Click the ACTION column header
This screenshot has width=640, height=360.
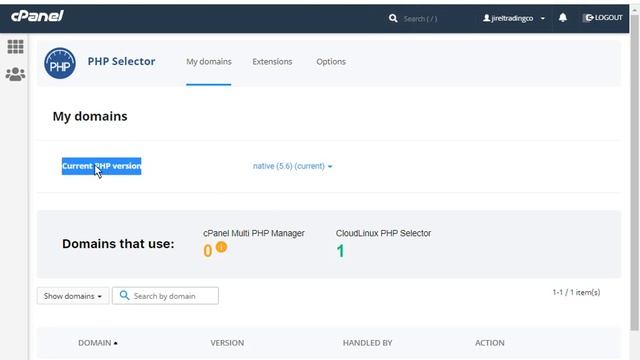click(x=490, y=343)
